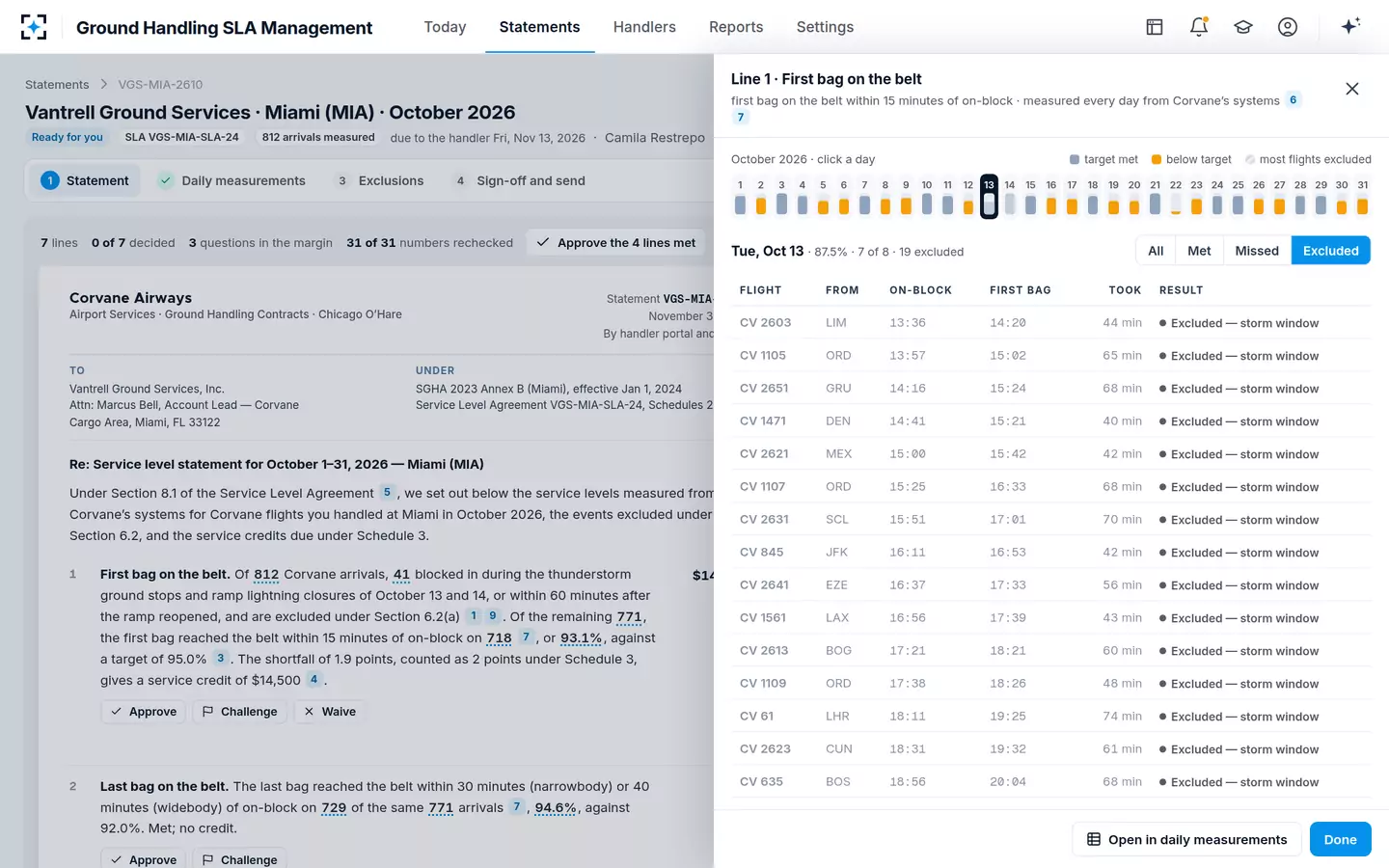Screen dimensions: 1389x868
Task: Close the First bag on the belt panel
Action: click(1352, 89)
